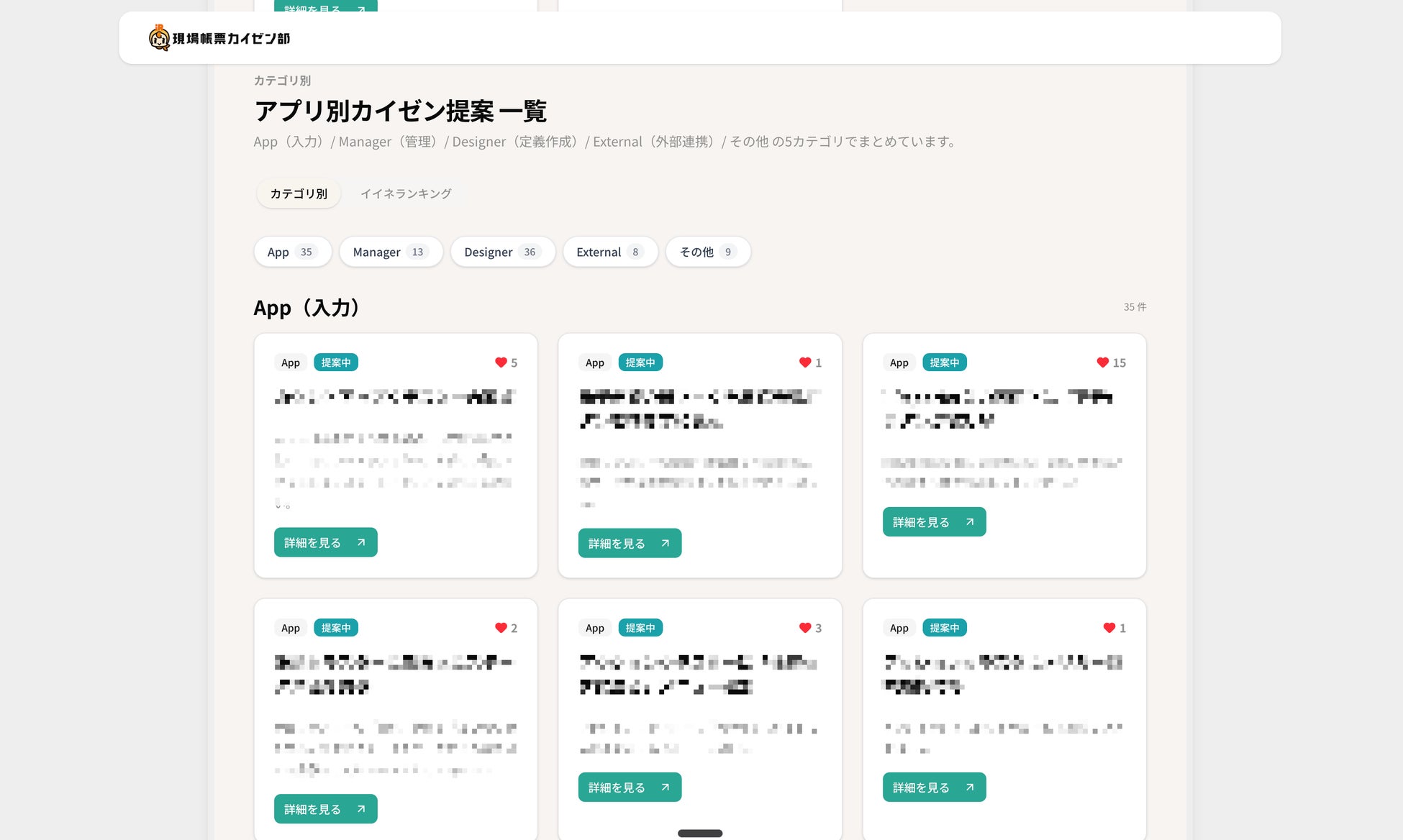Click heart on bottom-right card with 1 like

click(1109, 628)
